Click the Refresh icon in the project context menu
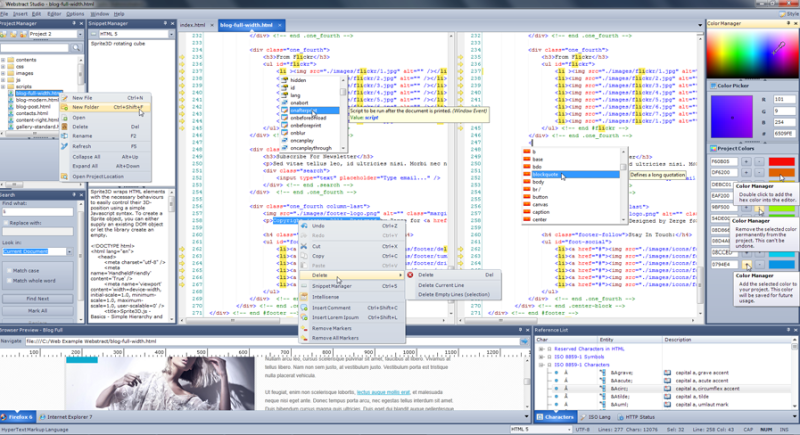The height and width of the screenshot is (435, 800). (x=64, y=146)
